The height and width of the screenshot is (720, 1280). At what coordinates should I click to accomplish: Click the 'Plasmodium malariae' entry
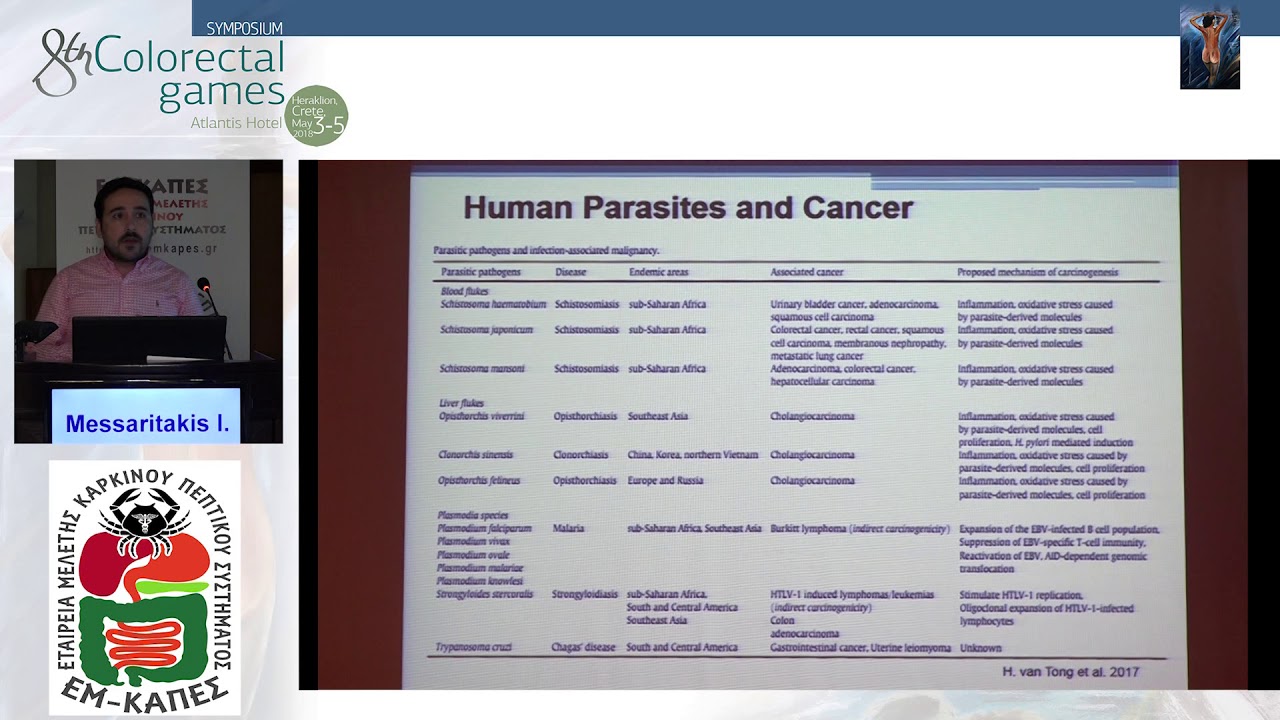pyautogui.click(x=479, y=568)
